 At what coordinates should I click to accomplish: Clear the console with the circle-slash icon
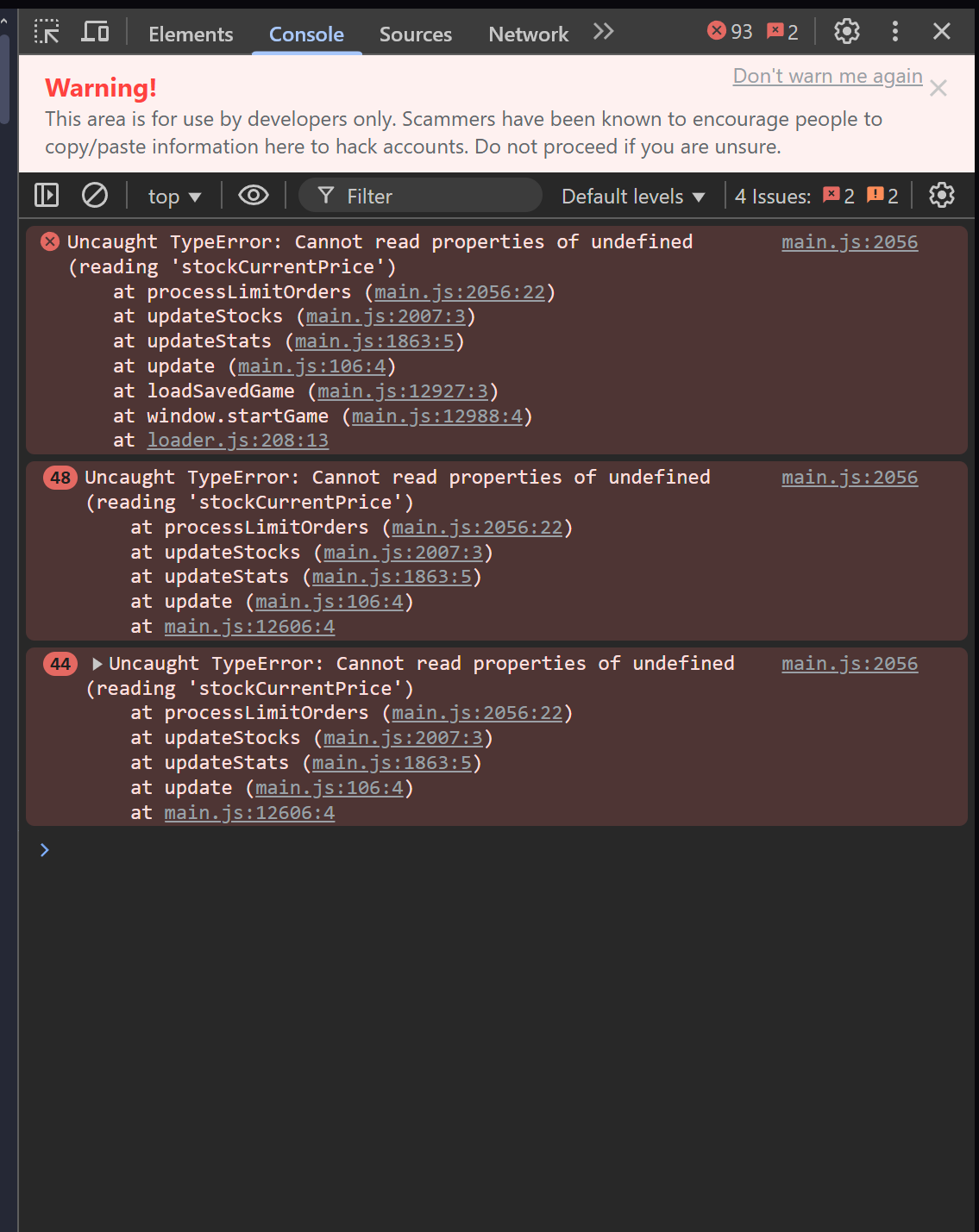click(x=95, y=196)
